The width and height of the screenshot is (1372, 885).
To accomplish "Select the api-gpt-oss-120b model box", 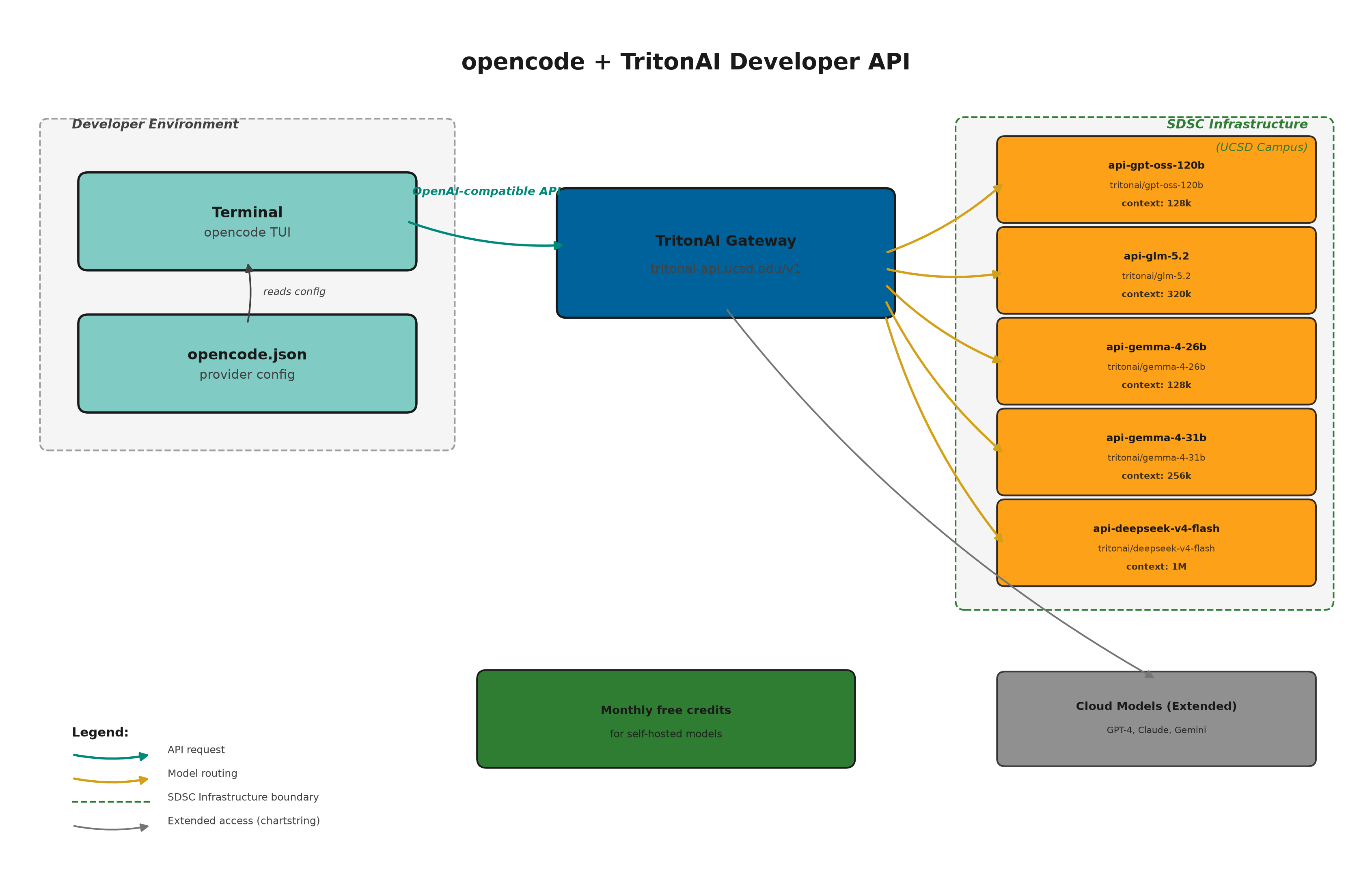I will tap(1156, 179).
